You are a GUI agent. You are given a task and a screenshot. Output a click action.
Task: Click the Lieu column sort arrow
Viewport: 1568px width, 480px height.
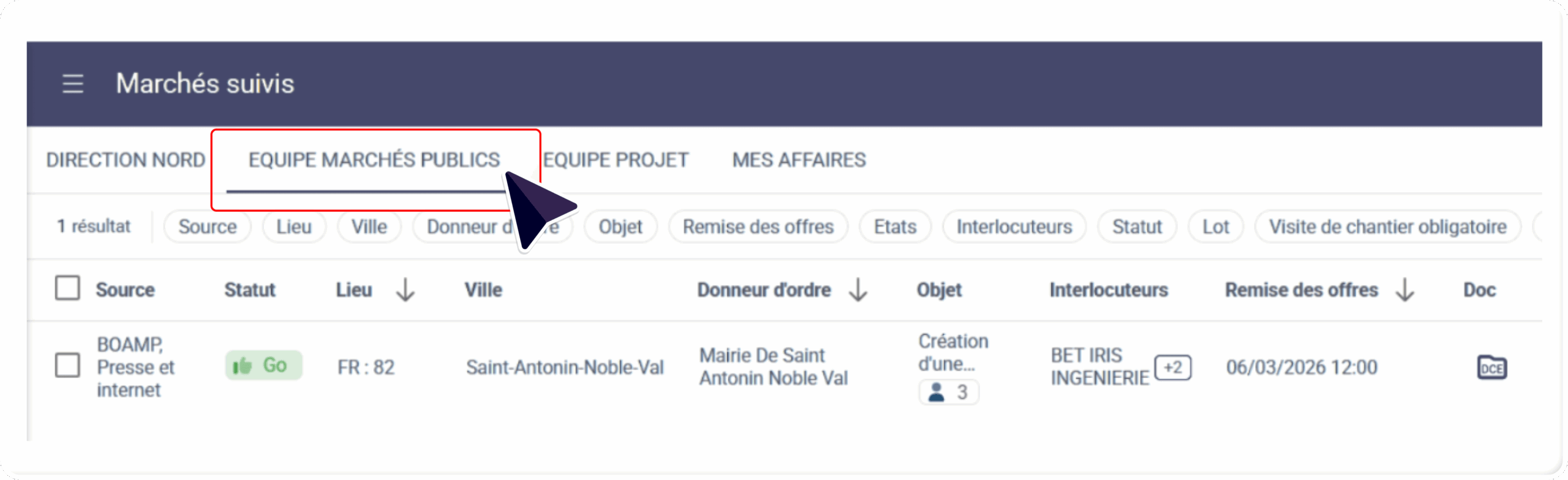click(x=405, y=290)
